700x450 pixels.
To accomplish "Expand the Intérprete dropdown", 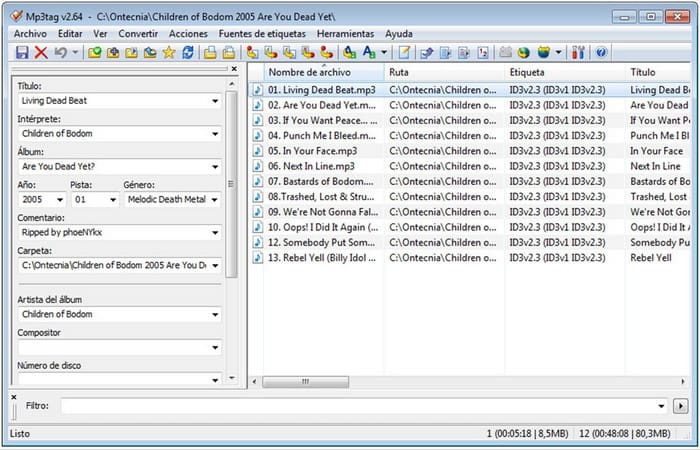I will pos(215,134).
